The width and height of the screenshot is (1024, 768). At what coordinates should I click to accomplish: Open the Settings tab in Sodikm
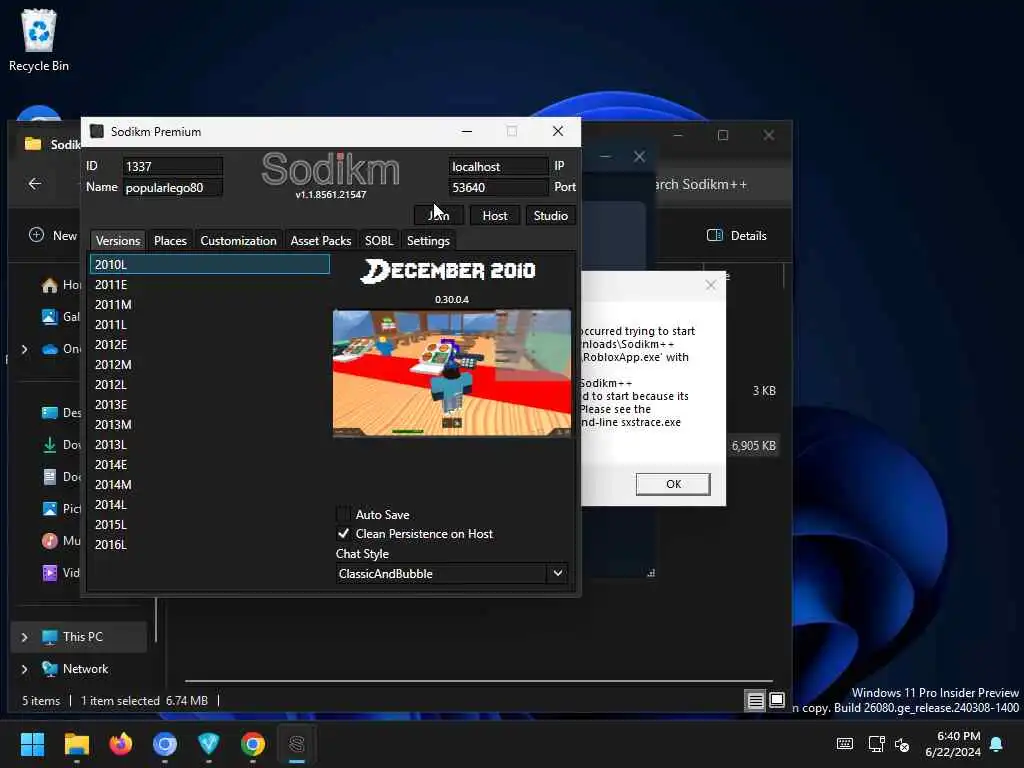(428, 240)
